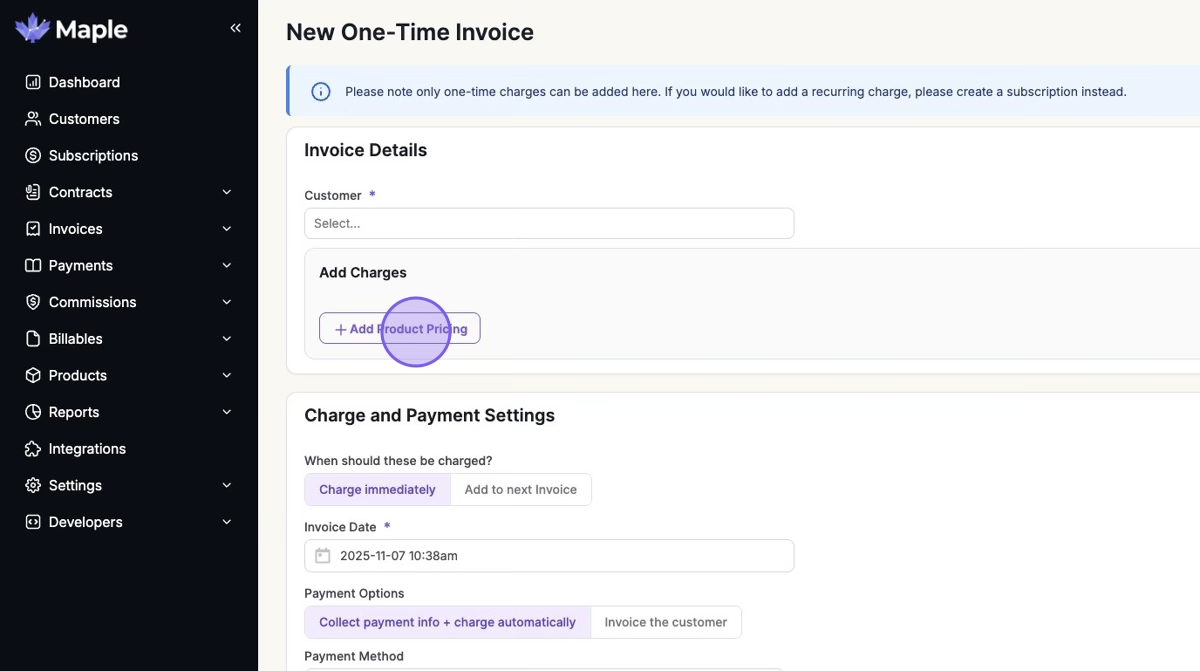Expand the Contracts menu chevron
Image resolution: width=1200 pixels, height=671 pixels.
coord(227,192)
